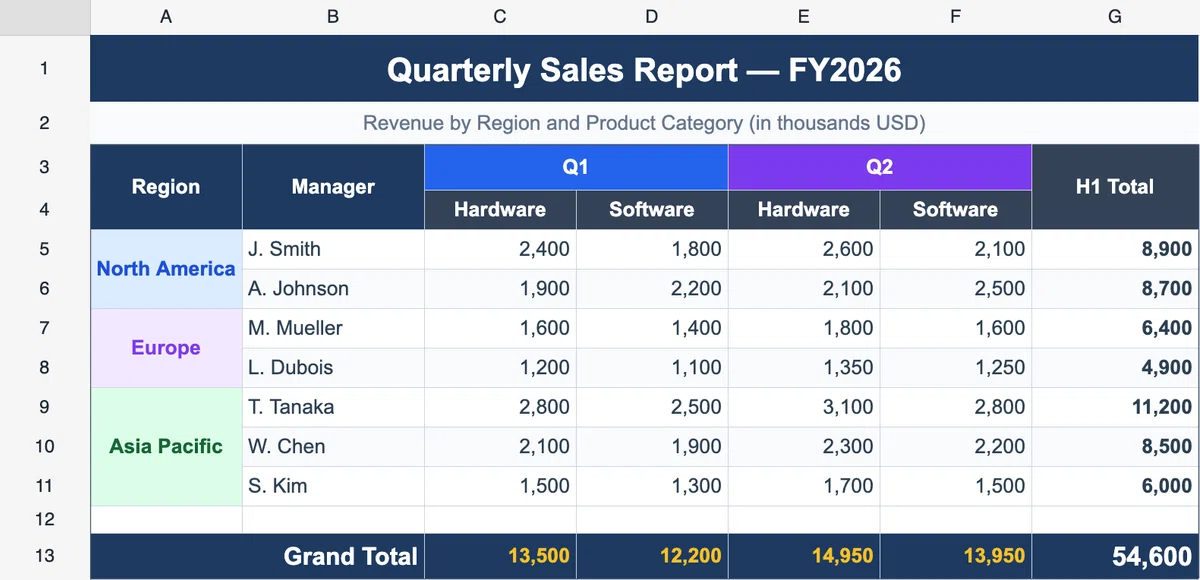Select the Europe region cell
Viewport: 1200px width, 580px height.
pyautogui.click(x=166, y=348)
